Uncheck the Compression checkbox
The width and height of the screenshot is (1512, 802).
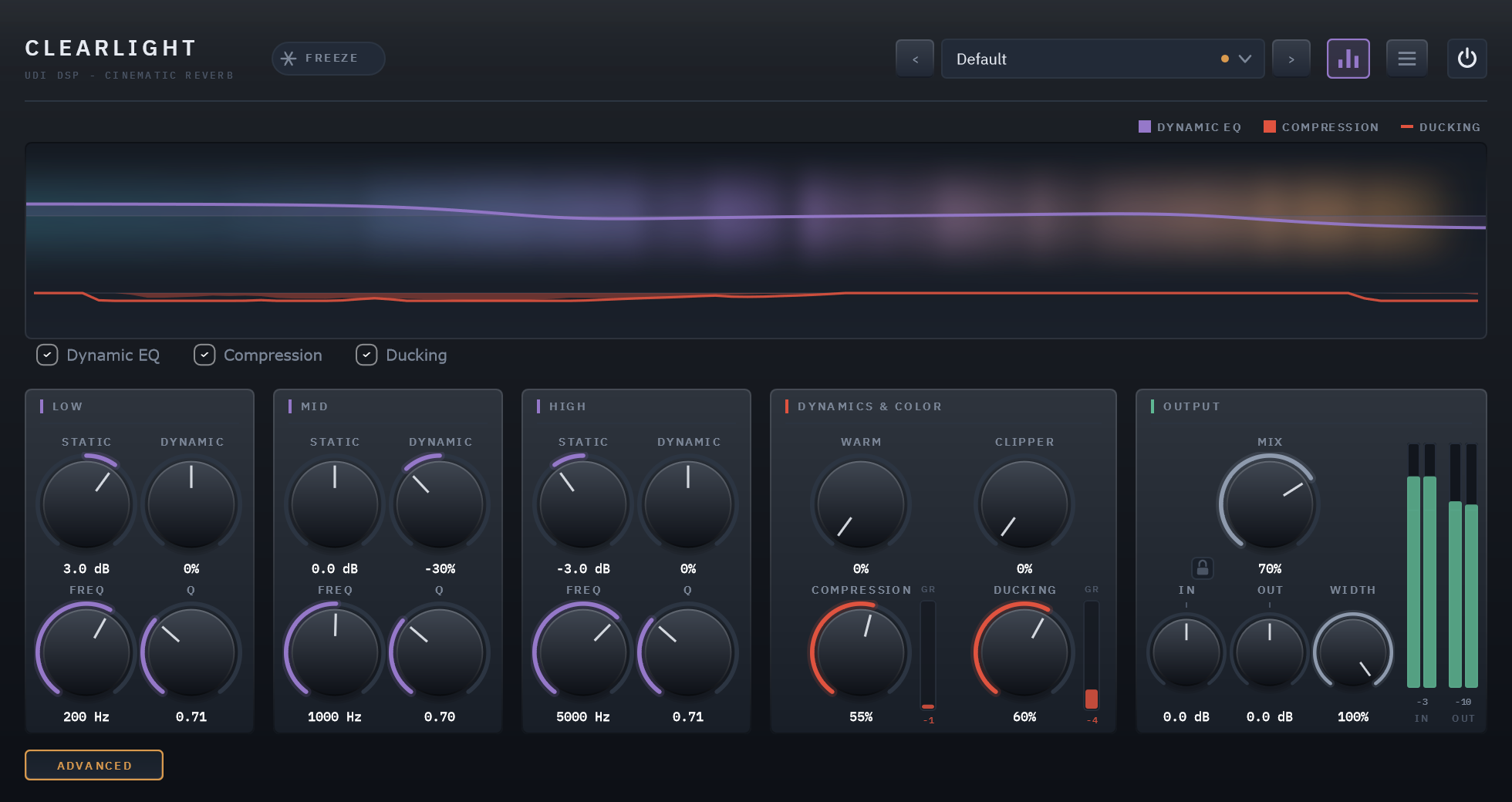pyautogui.click(x=204, y=355)
